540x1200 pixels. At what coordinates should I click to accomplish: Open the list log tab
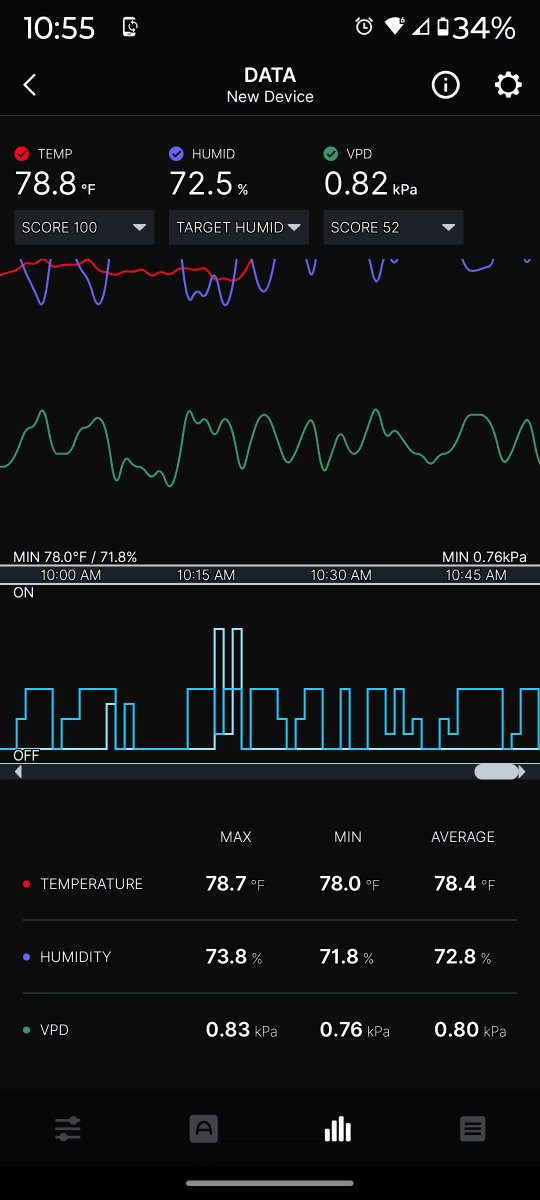473,1130
